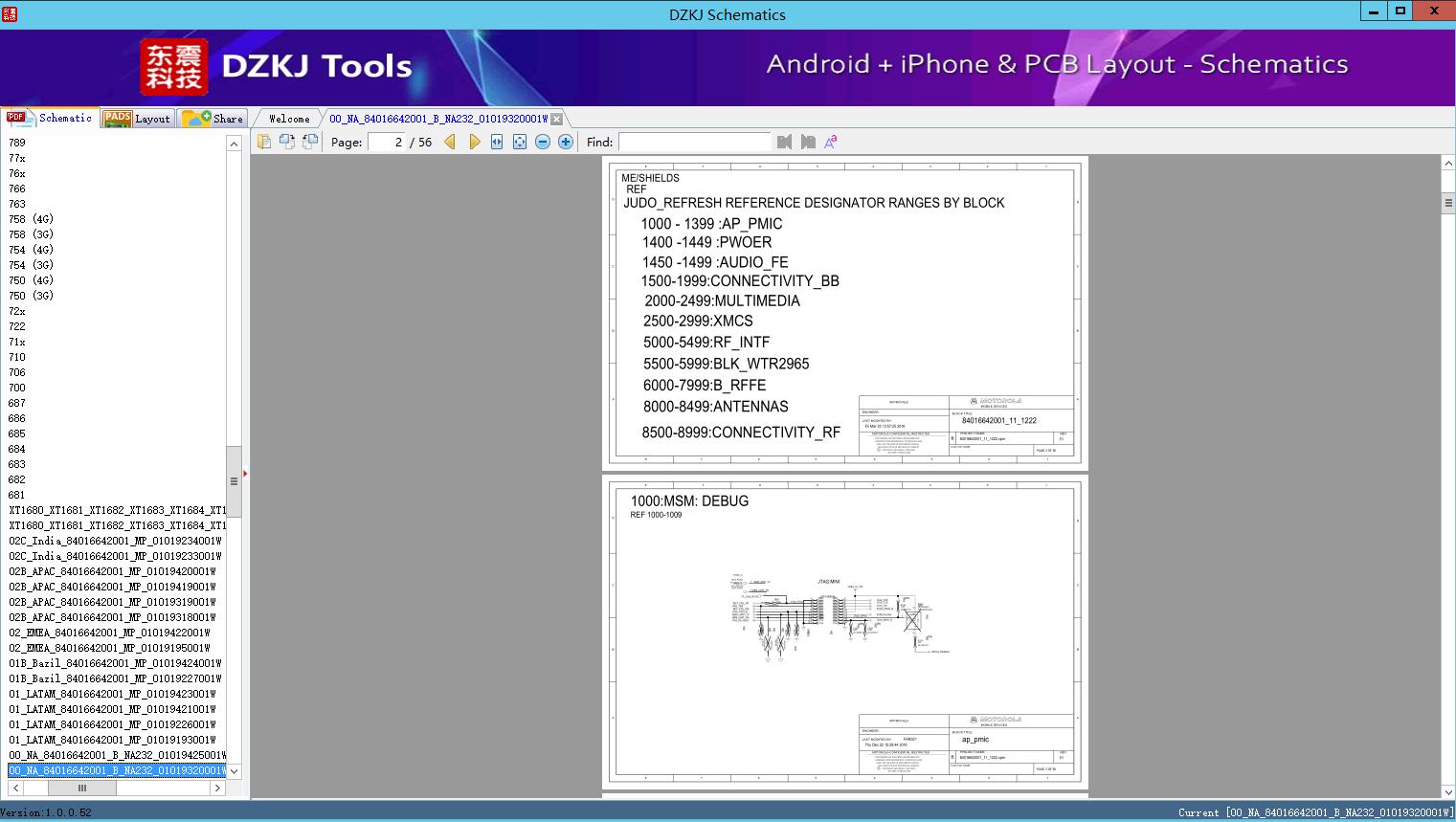Select the '77x' list entry
The width and height of the screenshot is (1456, 822).
point(17,158)
